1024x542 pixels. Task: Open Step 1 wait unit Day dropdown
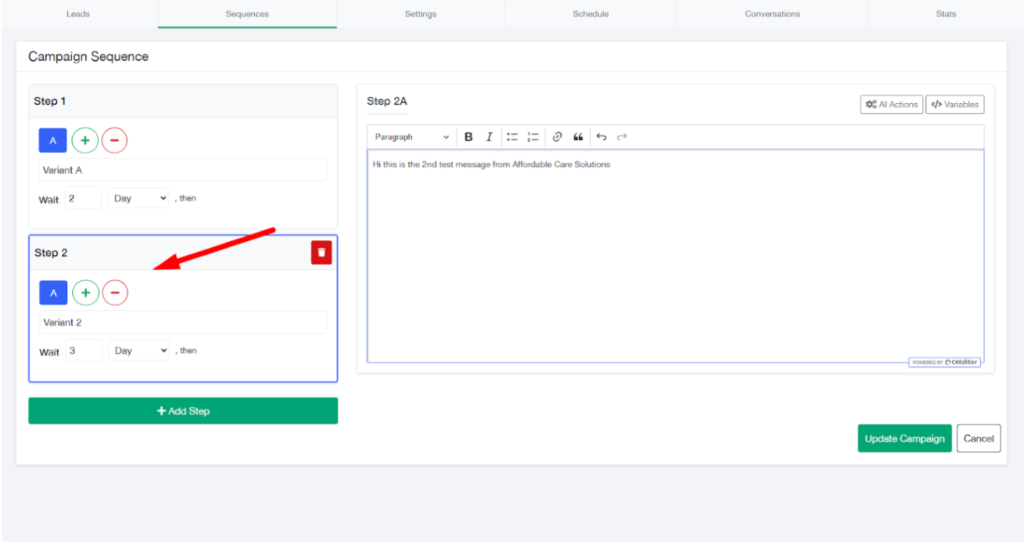[x=139, y=198]
